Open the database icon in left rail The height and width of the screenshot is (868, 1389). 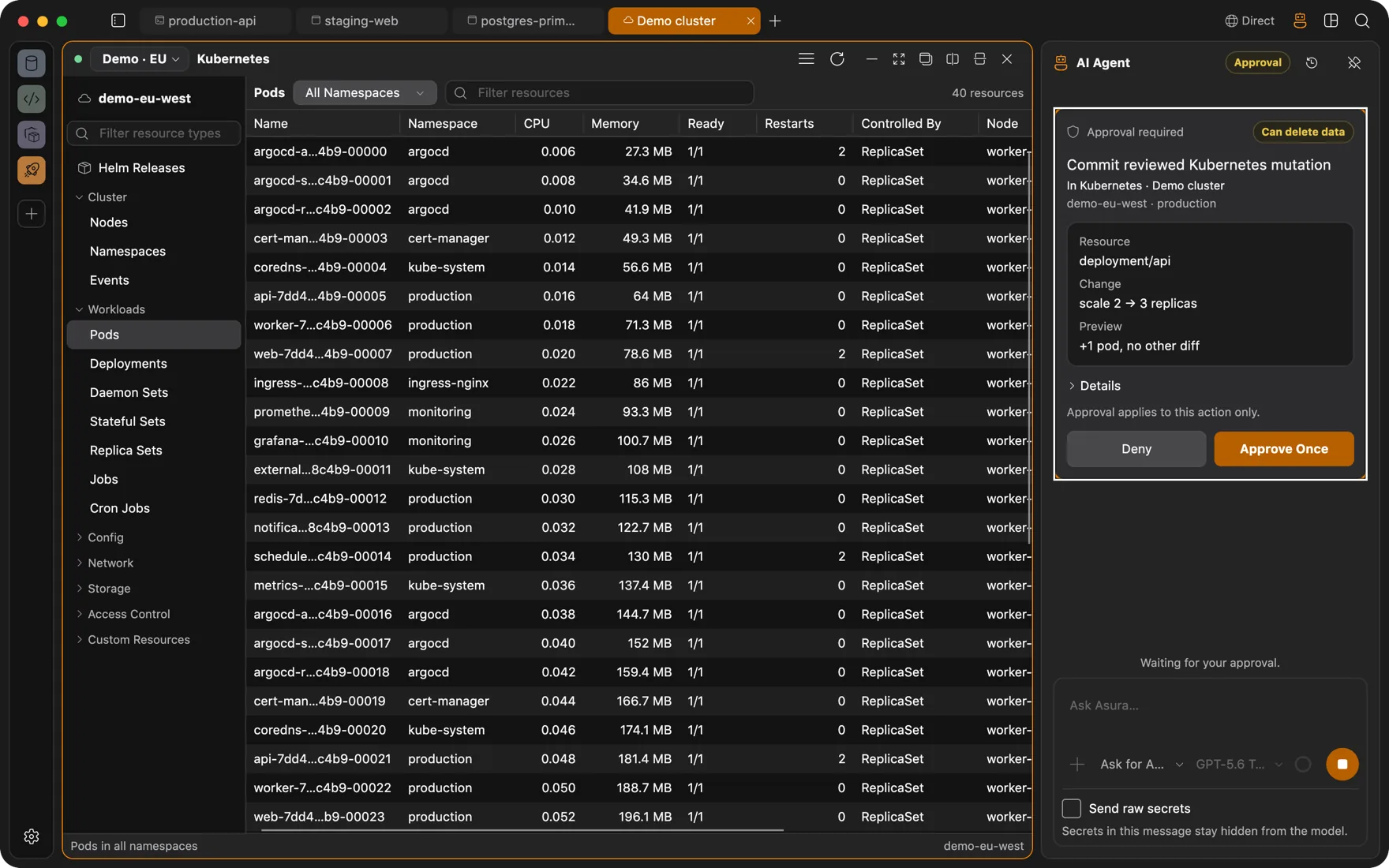(x=32, y=63)
